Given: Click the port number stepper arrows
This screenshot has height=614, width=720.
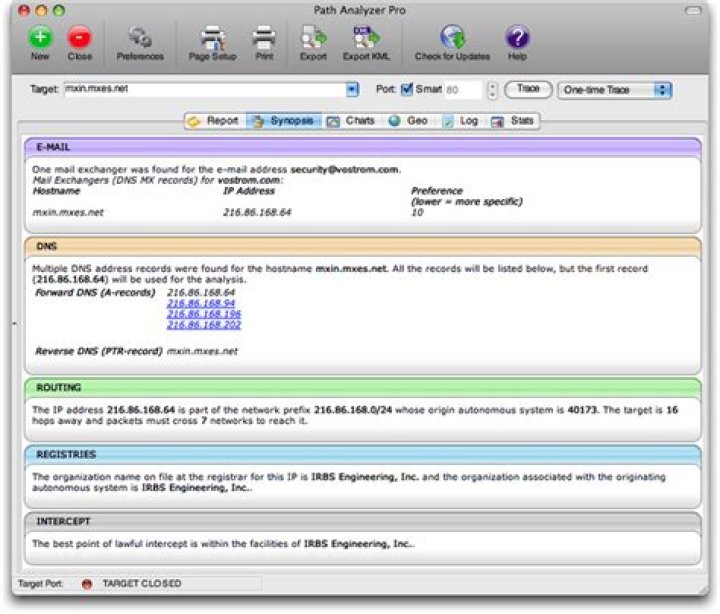Looking at the screenshot, I should (492, 90).
